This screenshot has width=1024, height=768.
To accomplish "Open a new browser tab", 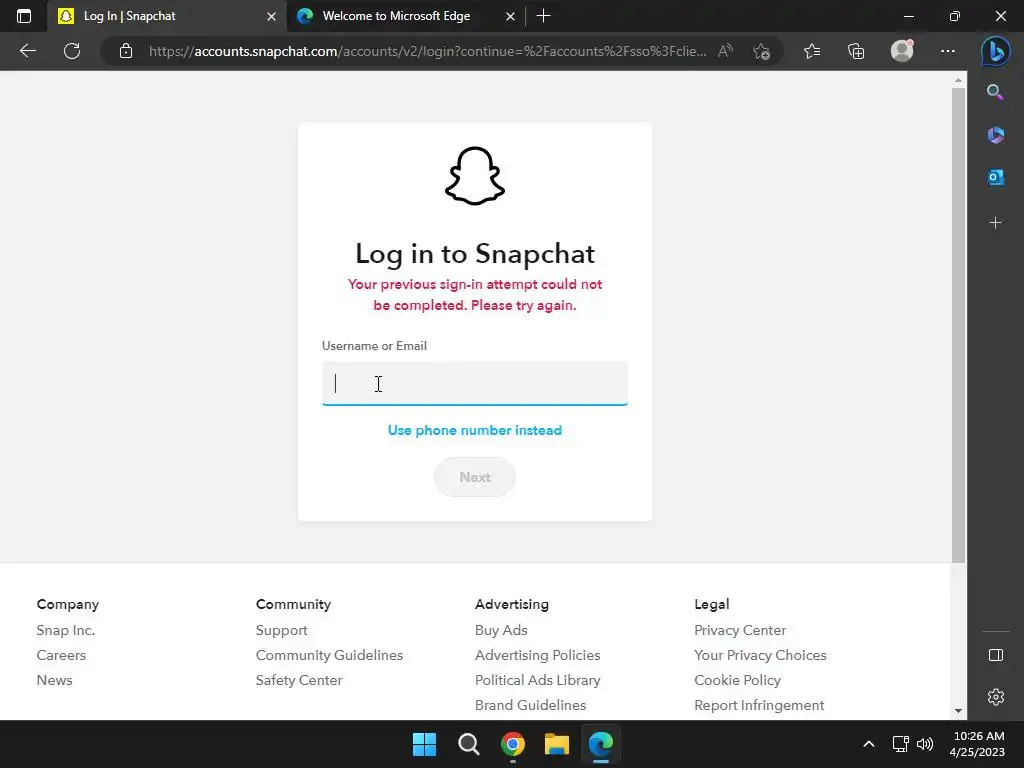I will pyautogui.click(x=543, y=16).
